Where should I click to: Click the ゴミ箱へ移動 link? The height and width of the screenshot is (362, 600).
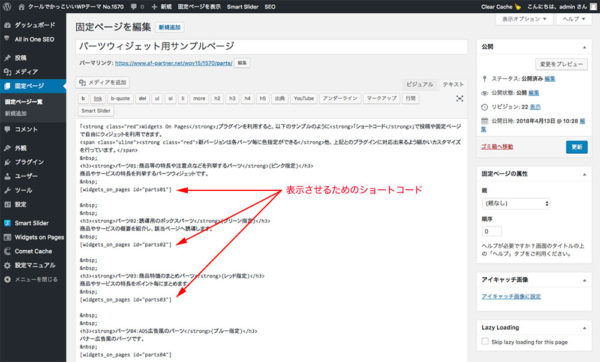(497, 147)
